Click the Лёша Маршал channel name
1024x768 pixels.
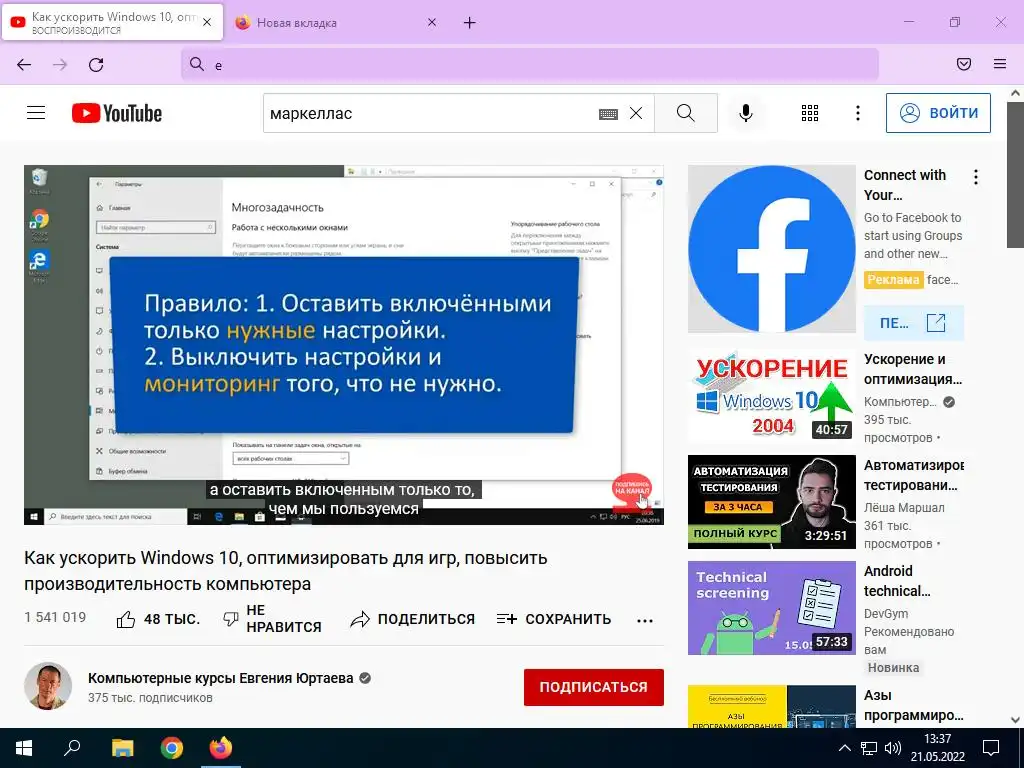(904, 507)
